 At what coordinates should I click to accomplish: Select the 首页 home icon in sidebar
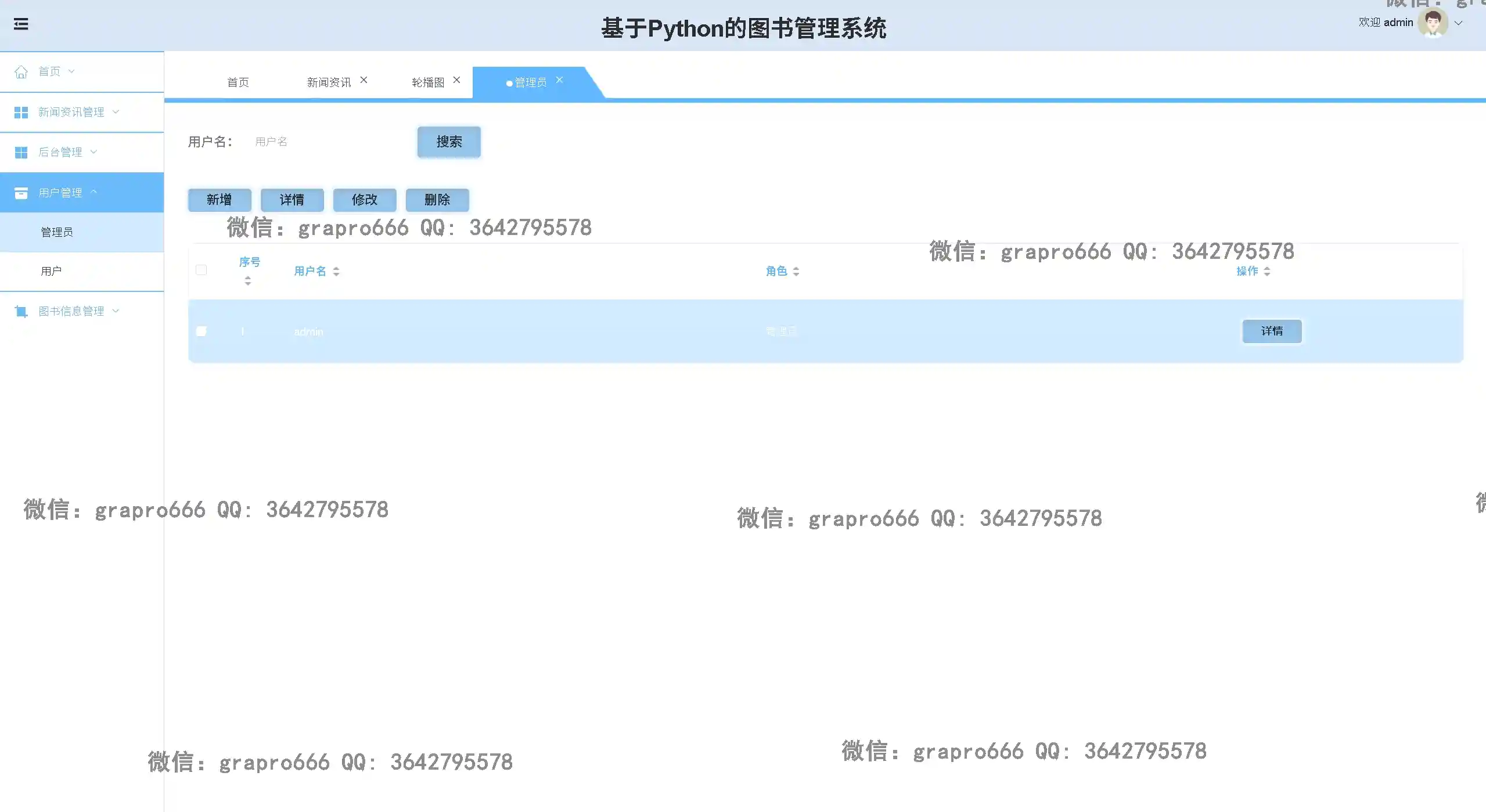pyautogui.click(x=21, y=71)
